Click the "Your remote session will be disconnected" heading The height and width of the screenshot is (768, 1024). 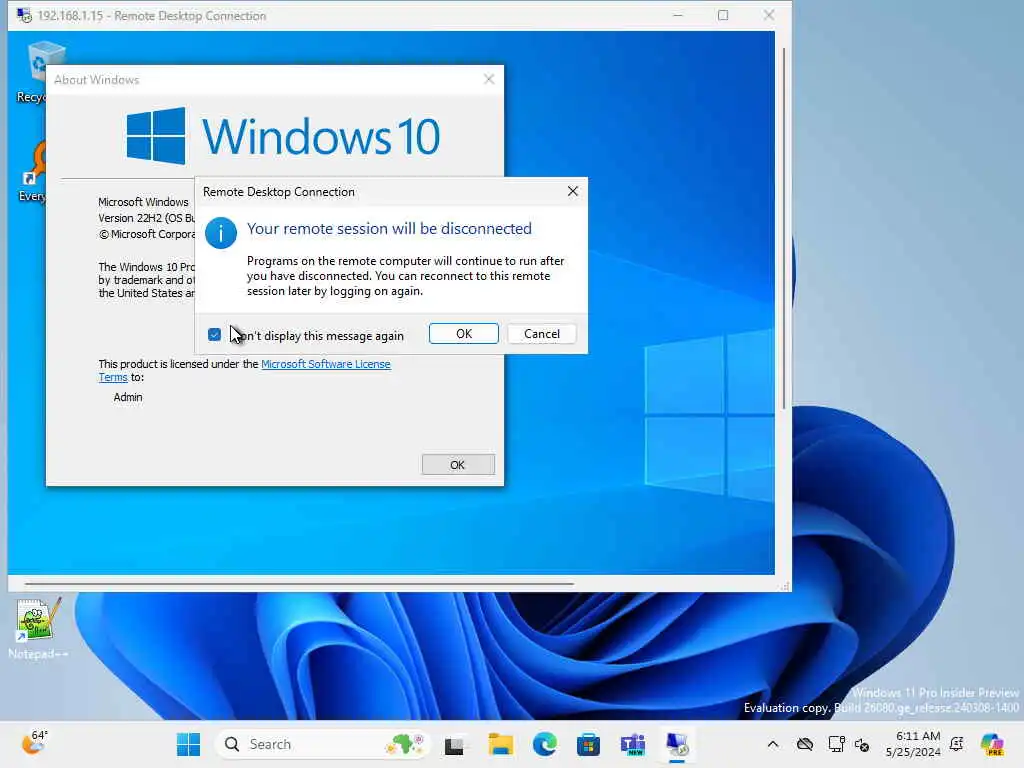[389, 229]
